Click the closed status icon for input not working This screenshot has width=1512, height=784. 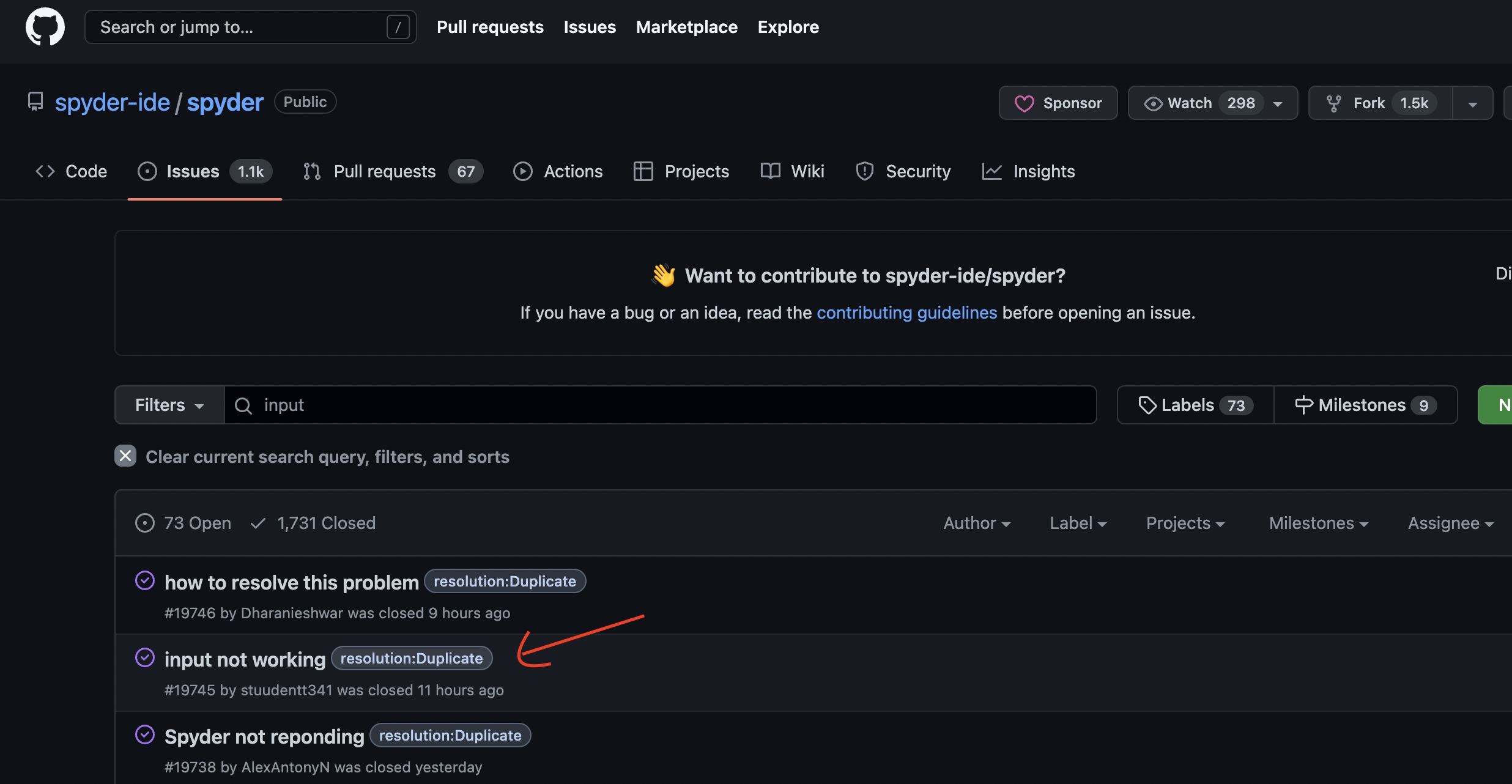(145, 657)
